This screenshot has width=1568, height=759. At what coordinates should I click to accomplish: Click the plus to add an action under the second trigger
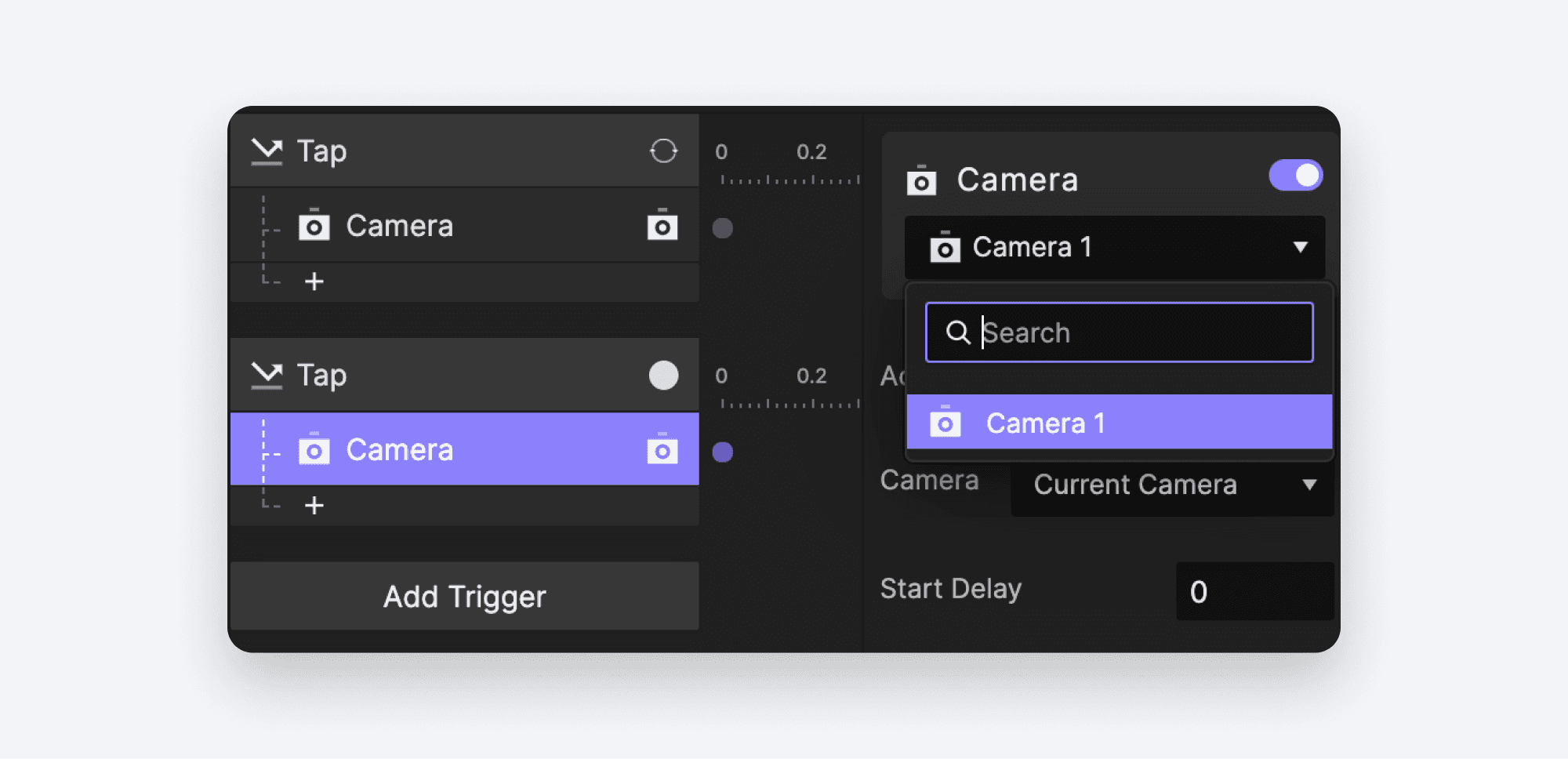point(314,505)
